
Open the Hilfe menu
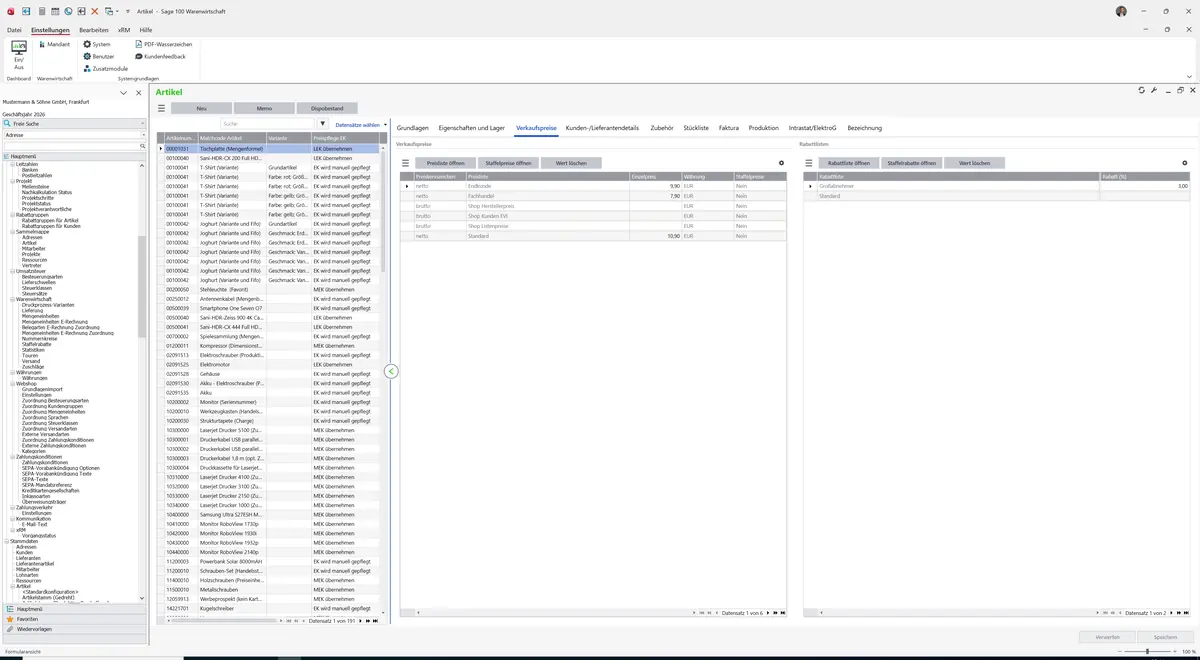click(145, 30)
